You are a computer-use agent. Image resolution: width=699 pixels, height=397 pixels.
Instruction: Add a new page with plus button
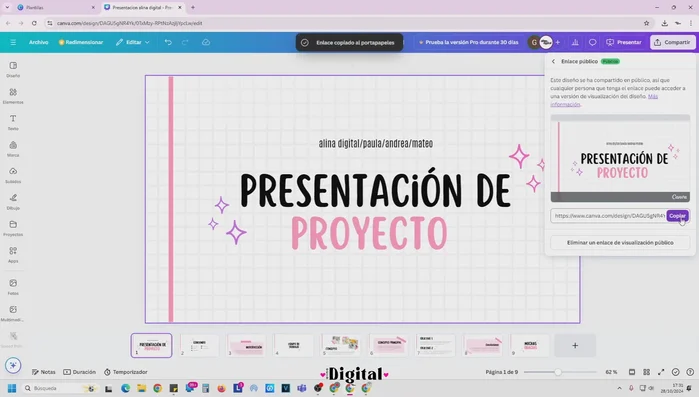coord(575,345)
